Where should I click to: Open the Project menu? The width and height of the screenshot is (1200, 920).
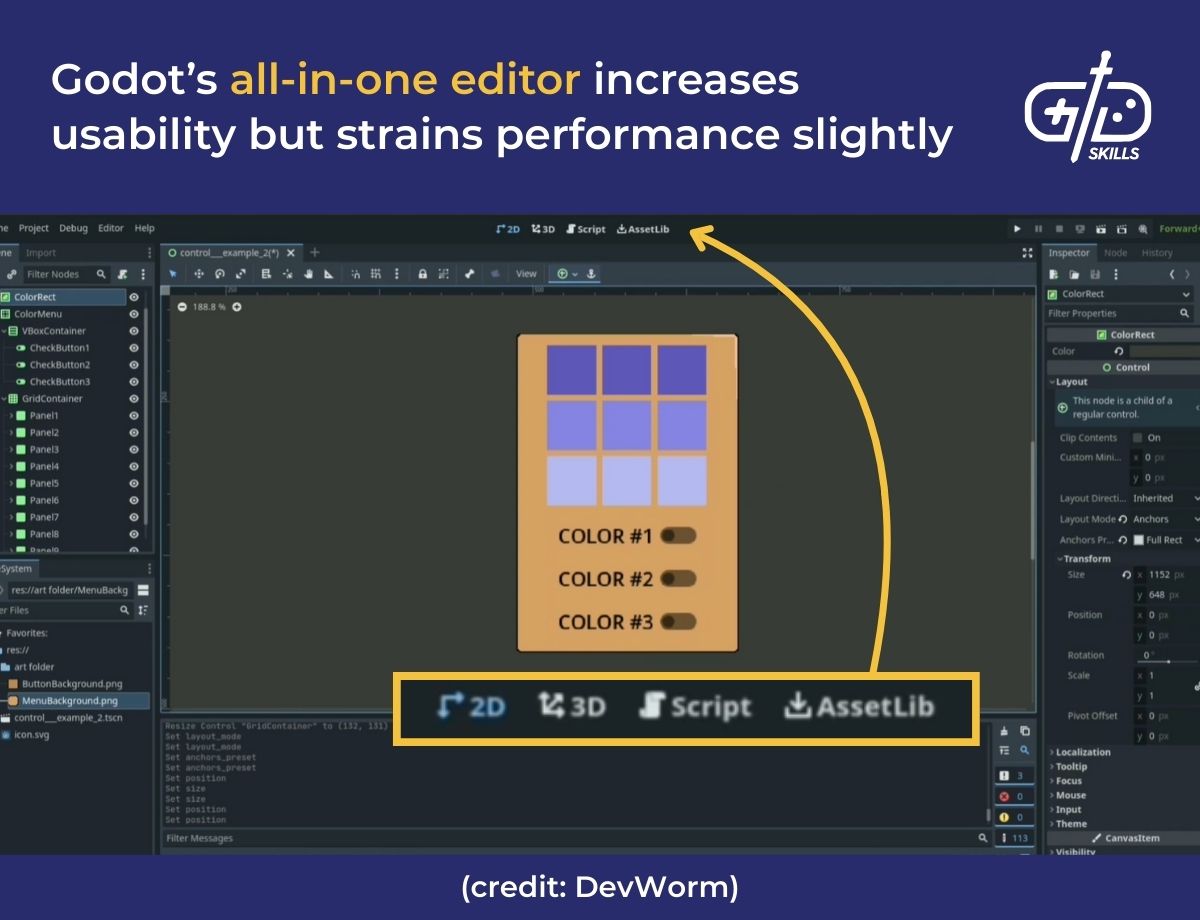pos(34,228)
